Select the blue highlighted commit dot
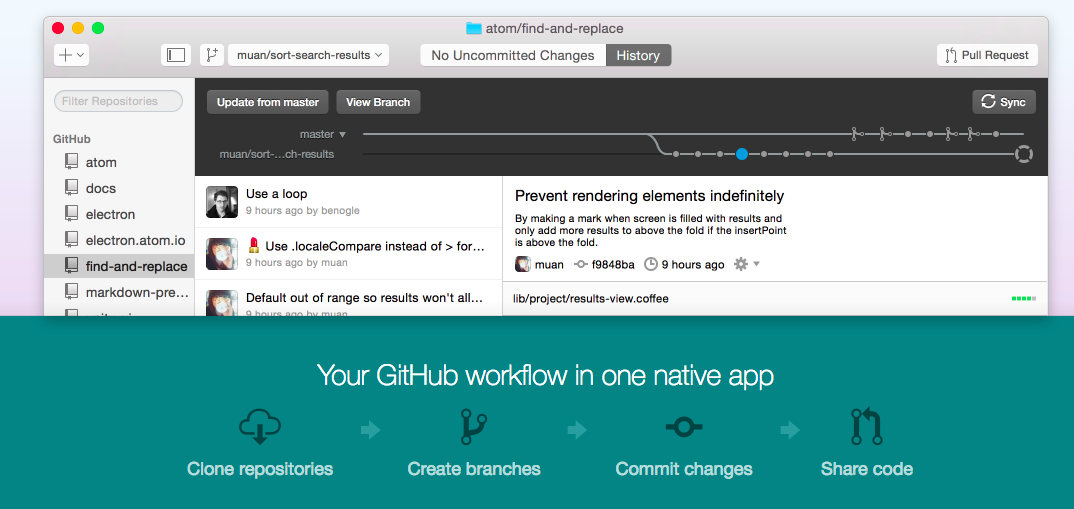The width and height of the screenshot is (1074, 509). (x=742, y=154)
